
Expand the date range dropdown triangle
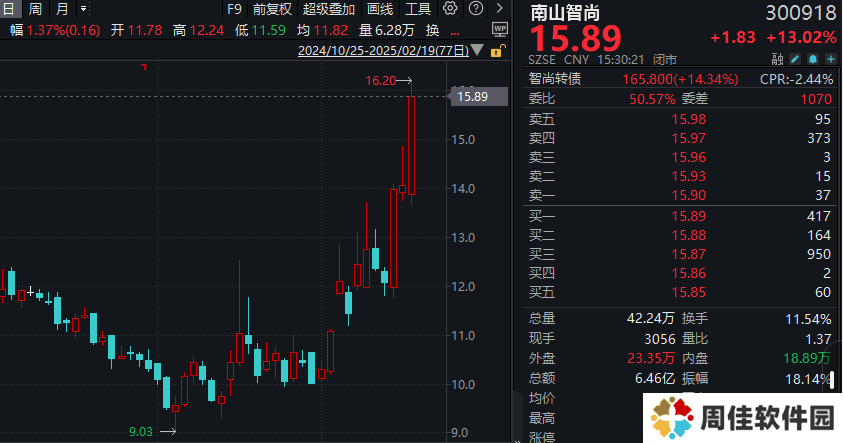click(x=477, y=51)
